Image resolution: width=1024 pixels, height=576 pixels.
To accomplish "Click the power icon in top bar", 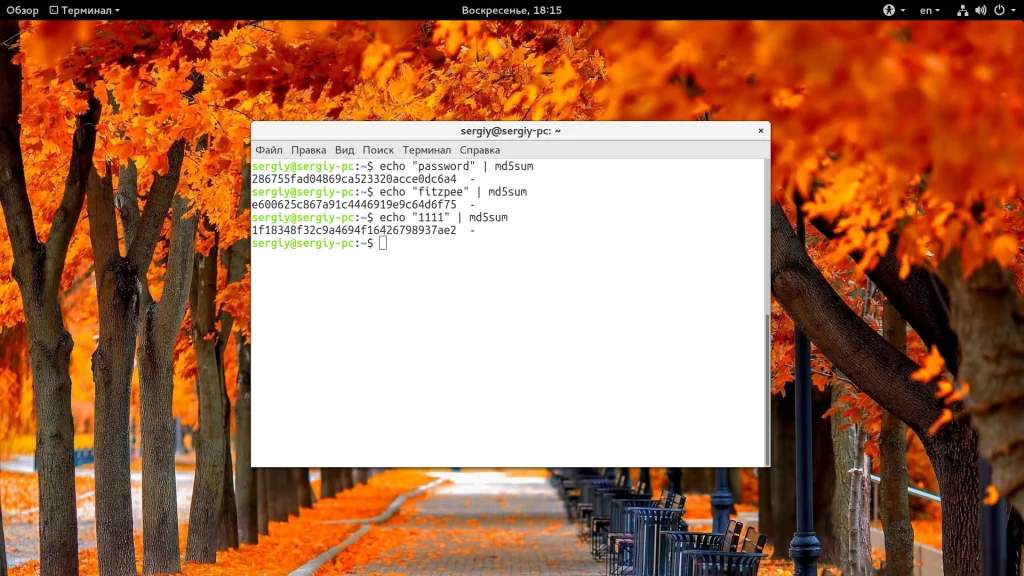I will [999, 10].
